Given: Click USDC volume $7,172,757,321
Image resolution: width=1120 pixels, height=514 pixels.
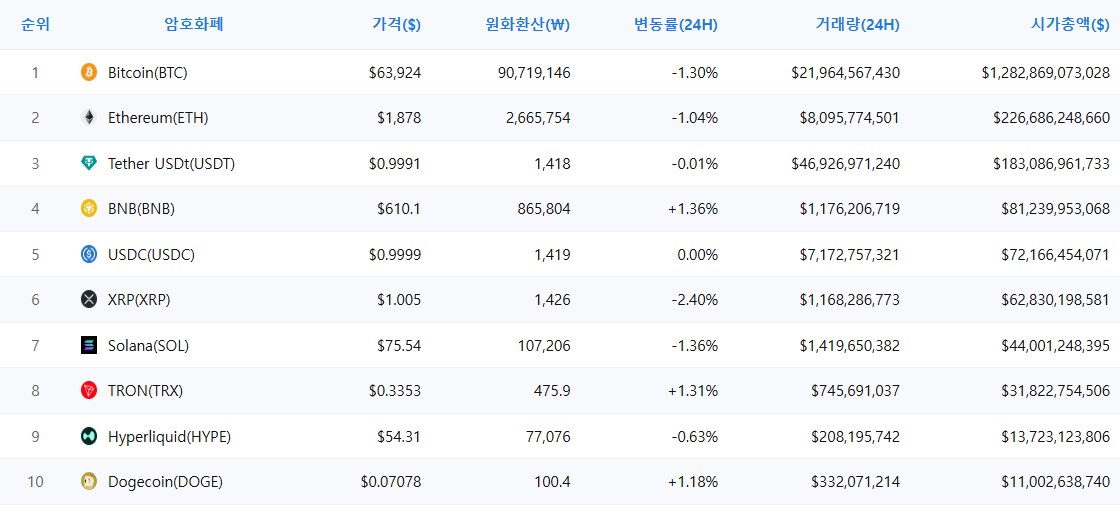Looking at the screenshot, I should coord(850,254).
